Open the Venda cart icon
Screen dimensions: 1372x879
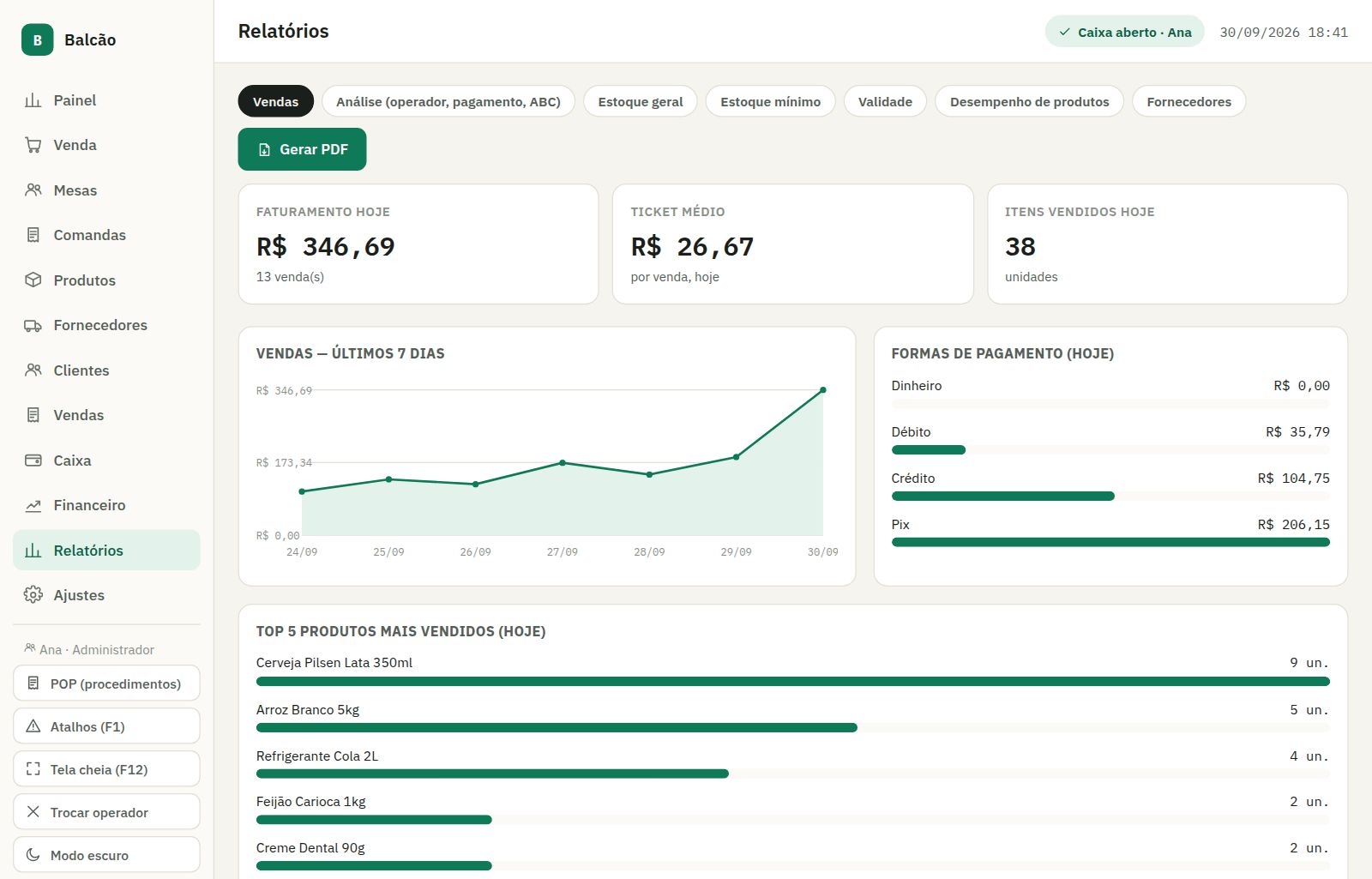(33, 145)
